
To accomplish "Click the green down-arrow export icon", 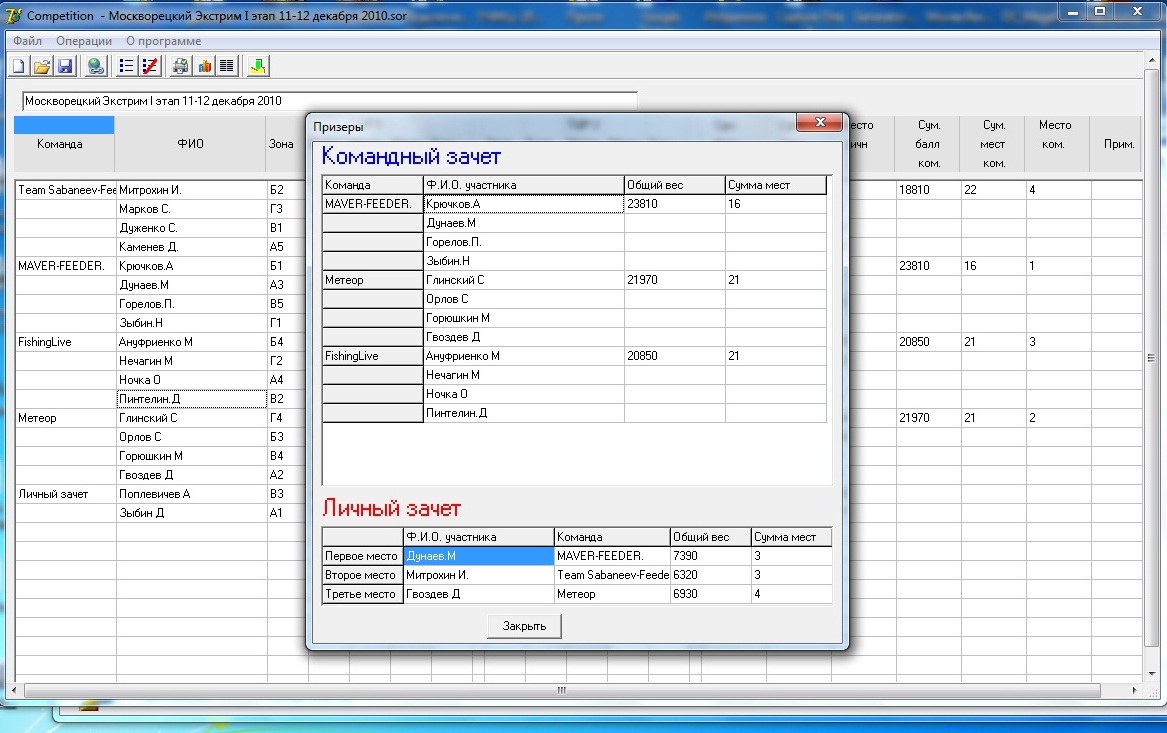I will pyautogui.click(x=258, y=66).
